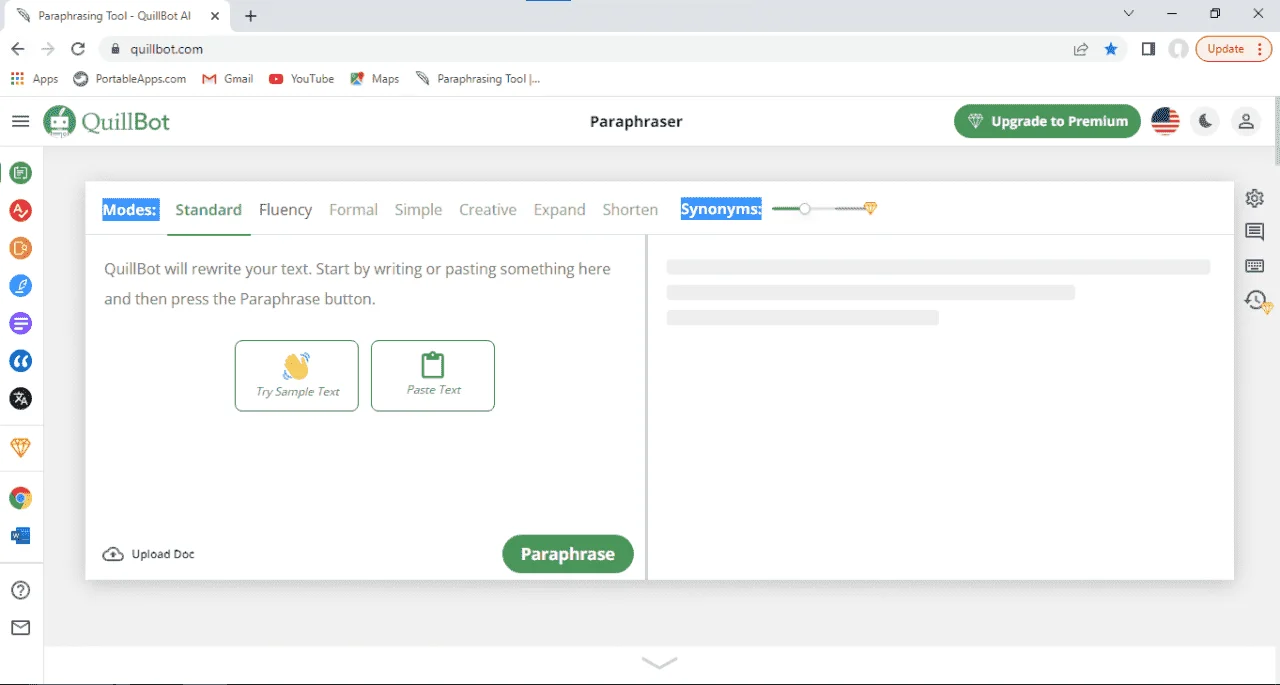Viewport: 1280px width, 685px height.
Task: Click premium diamond end of Synonyms slider
Action: pyautogui.click(x=870, y=208)
